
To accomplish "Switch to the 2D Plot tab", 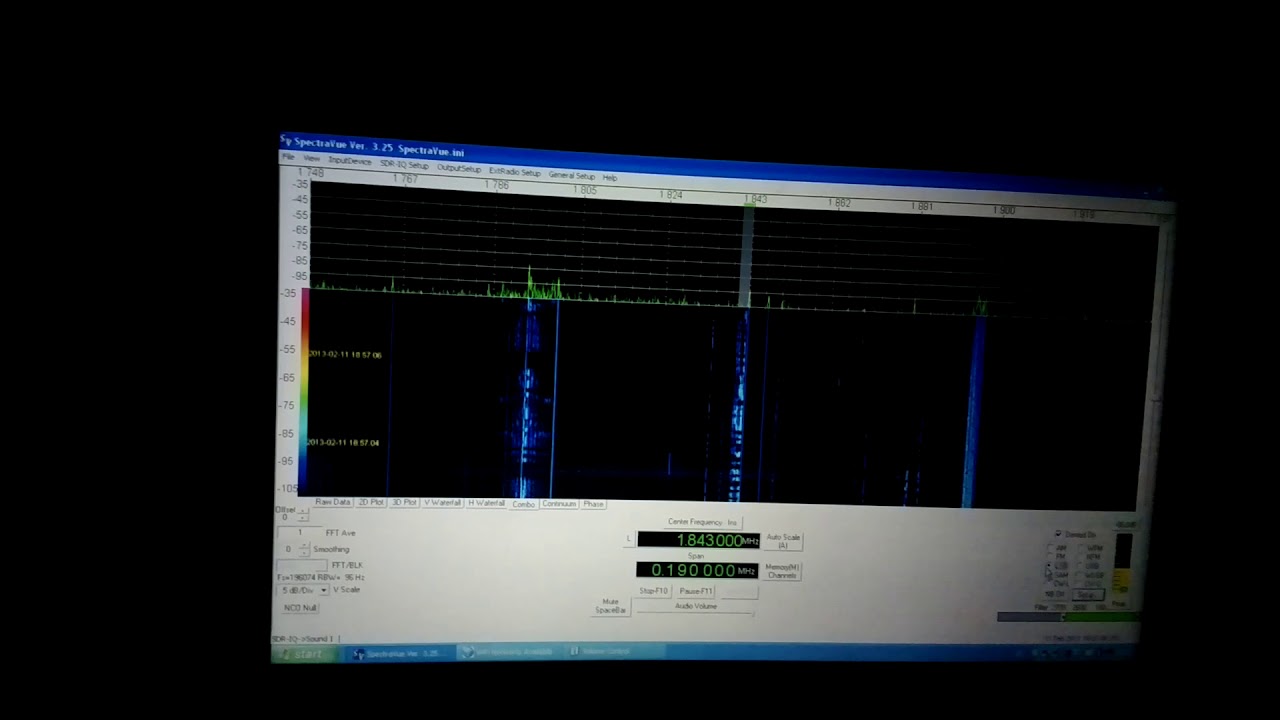I will coord(371,502).
